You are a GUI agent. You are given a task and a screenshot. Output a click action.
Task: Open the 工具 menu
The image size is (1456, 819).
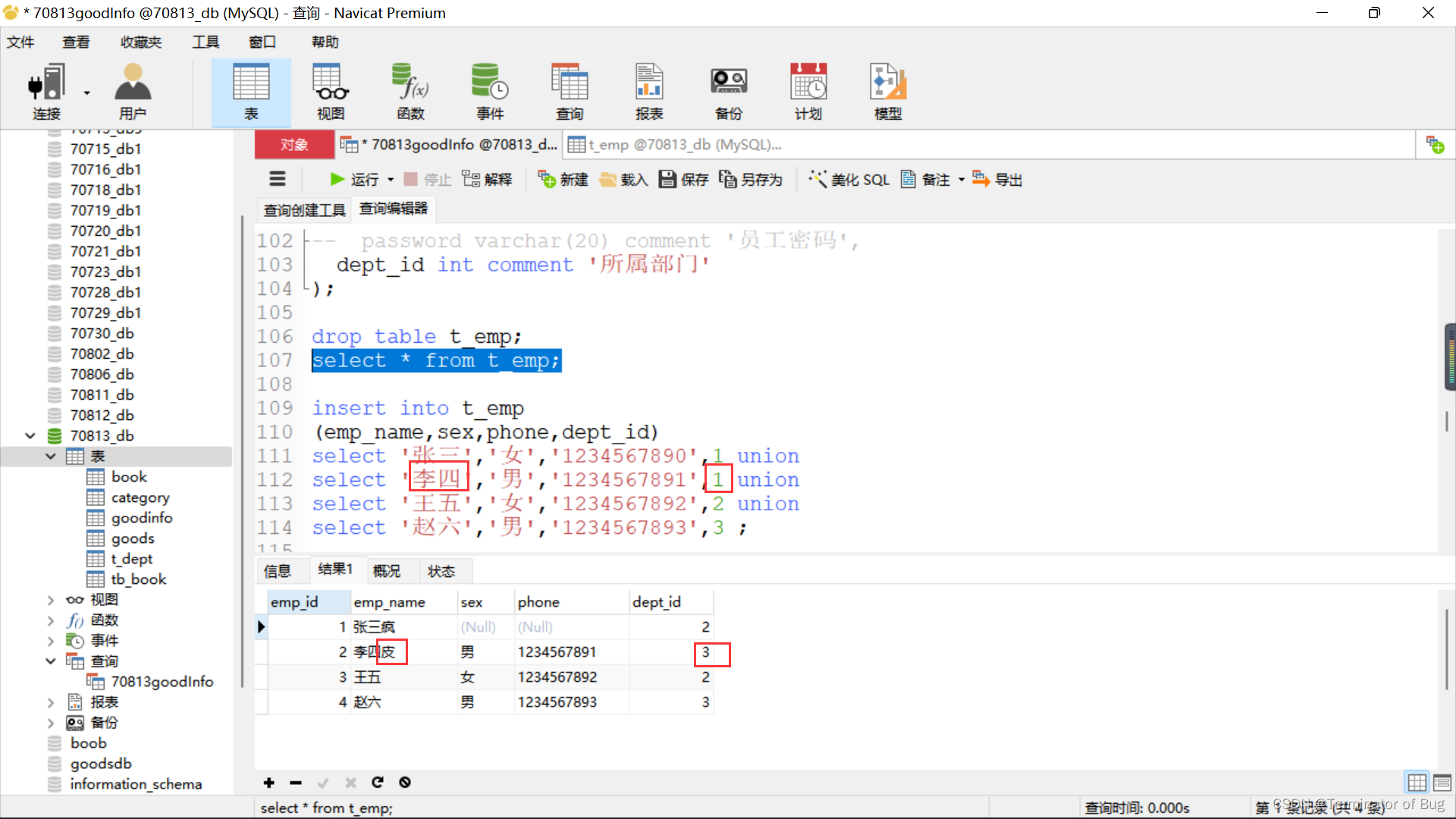coord(206,42)
